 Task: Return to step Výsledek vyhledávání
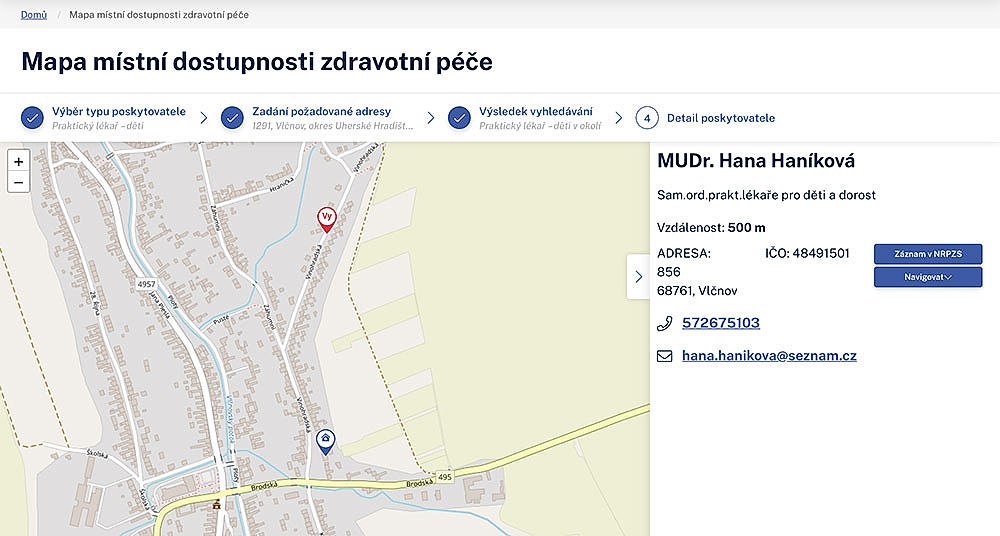point(536,111)
